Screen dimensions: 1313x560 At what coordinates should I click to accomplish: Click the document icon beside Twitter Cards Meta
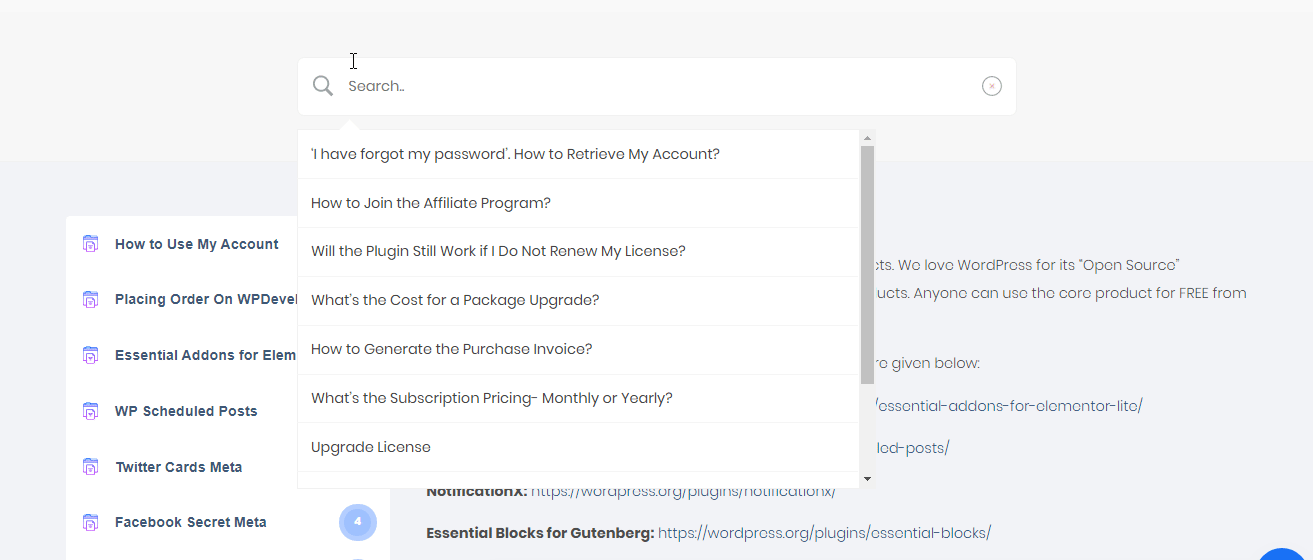pyautogui.click(x=90, y=467)
